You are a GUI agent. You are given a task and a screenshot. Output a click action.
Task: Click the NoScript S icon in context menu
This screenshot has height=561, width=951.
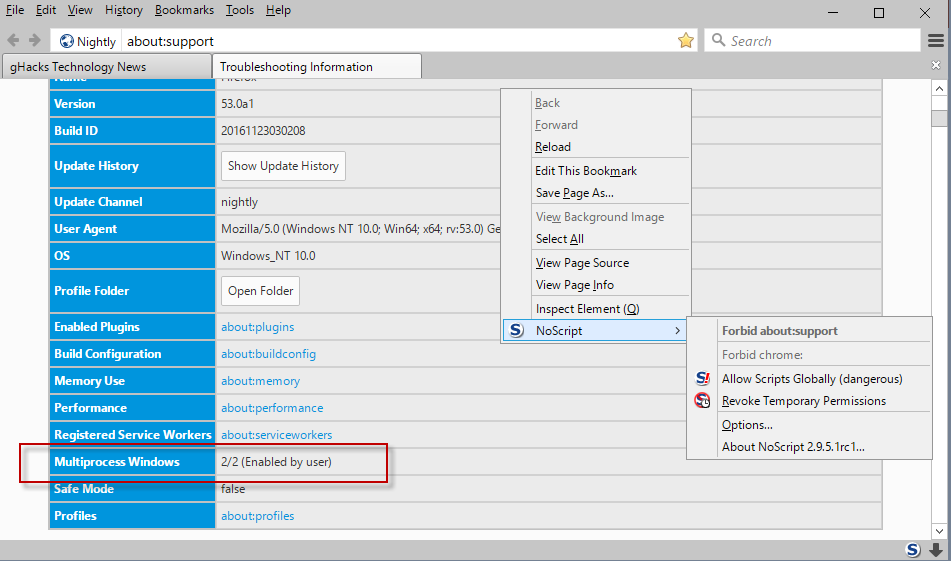516,330
